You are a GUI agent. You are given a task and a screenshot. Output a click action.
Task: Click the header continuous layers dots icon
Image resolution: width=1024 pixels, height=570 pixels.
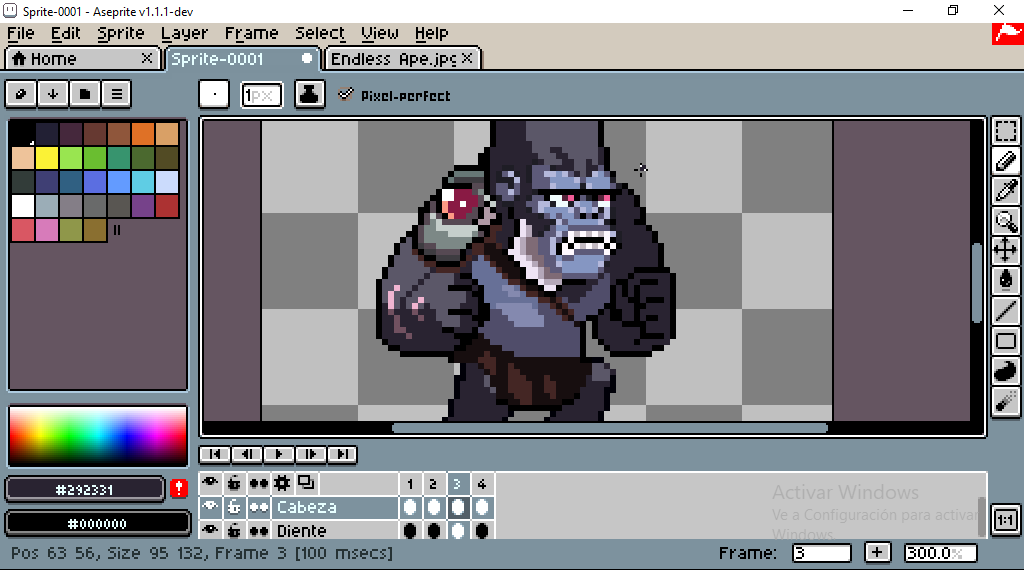pyautogui.click(x=259, y=483)
